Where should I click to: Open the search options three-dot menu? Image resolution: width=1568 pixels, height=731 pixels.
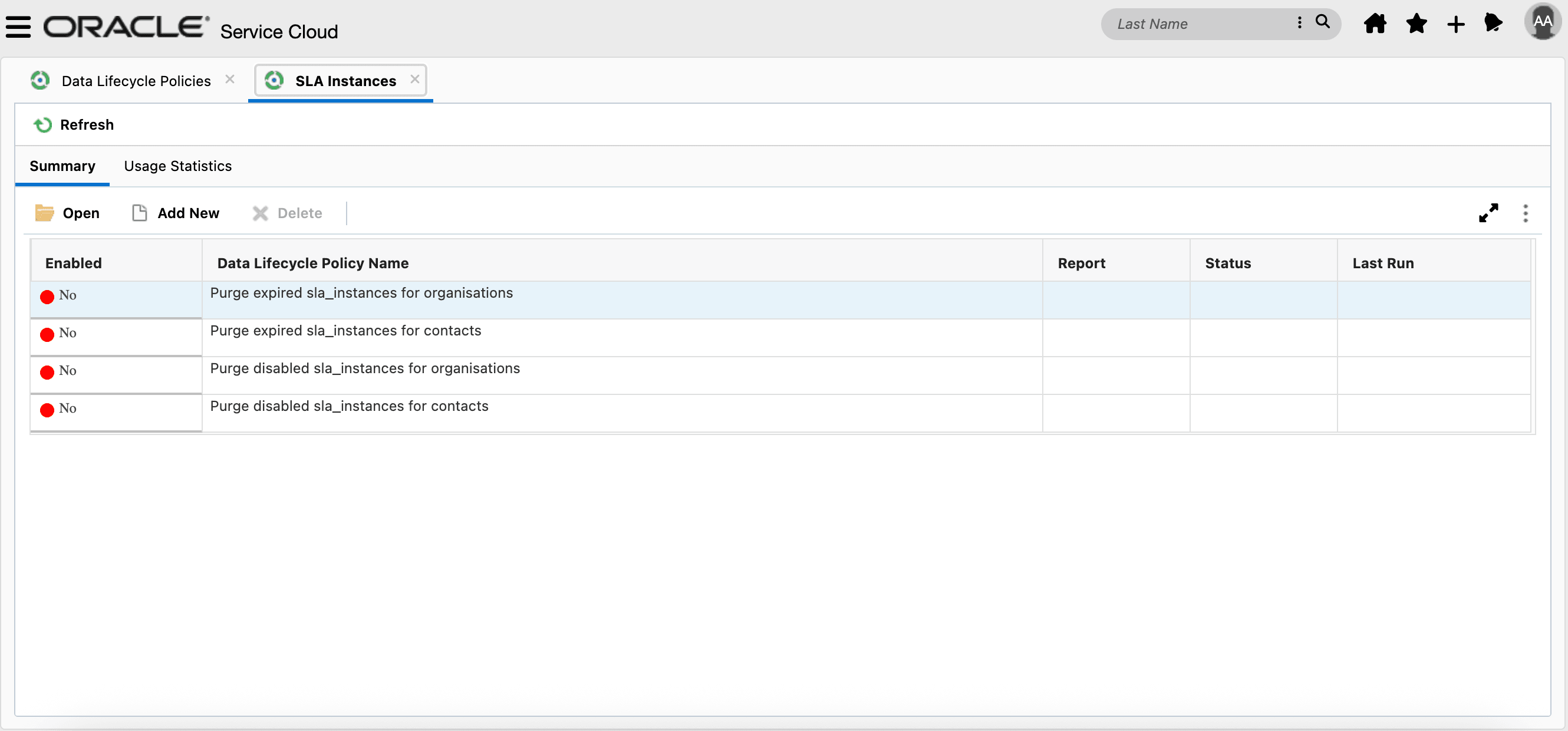pyautogui.click(x=1299, y=22)
